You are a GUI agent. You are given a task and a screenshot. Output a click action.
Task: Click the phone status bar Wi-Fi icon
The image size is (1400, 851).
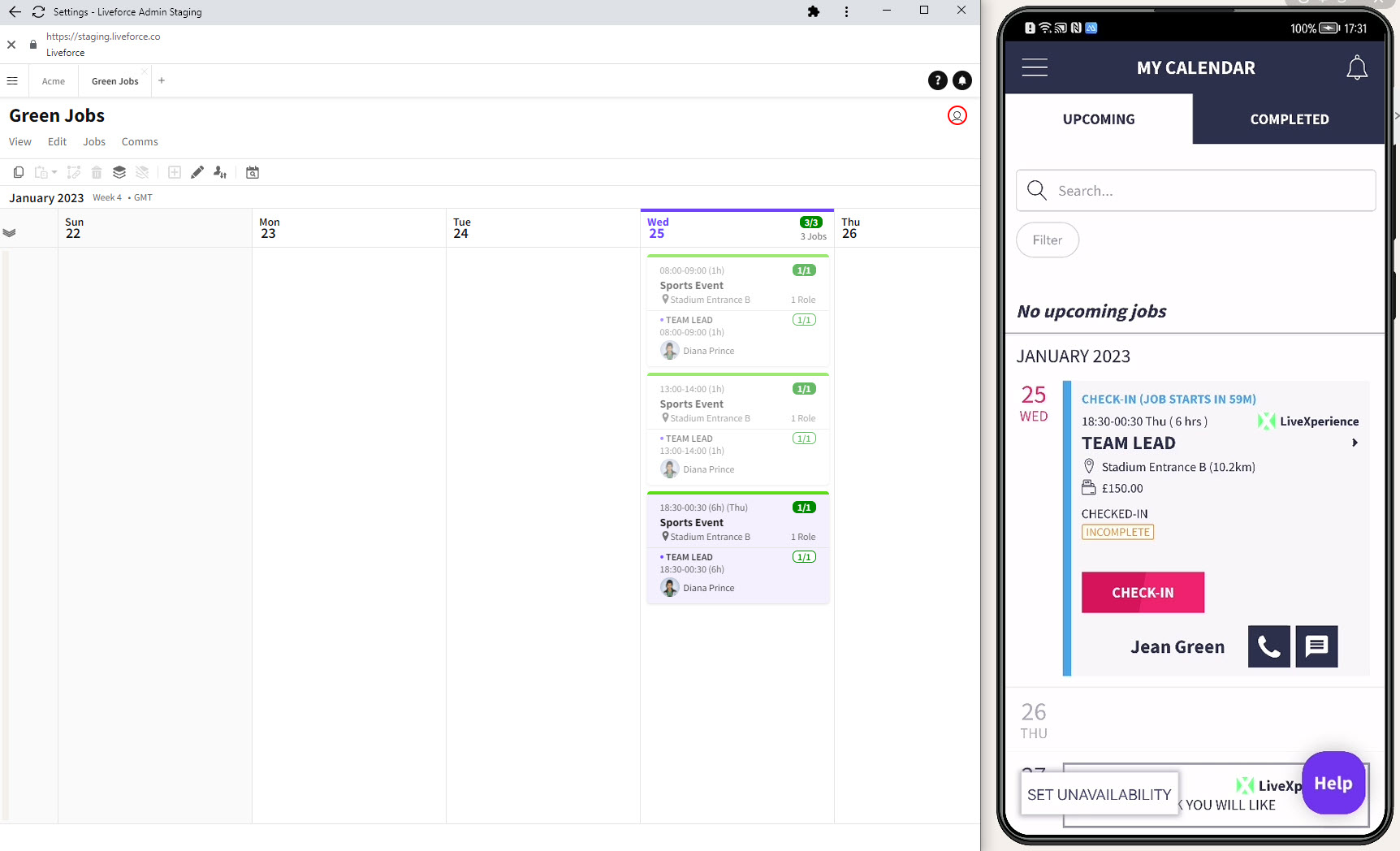tap(1045, 28)
